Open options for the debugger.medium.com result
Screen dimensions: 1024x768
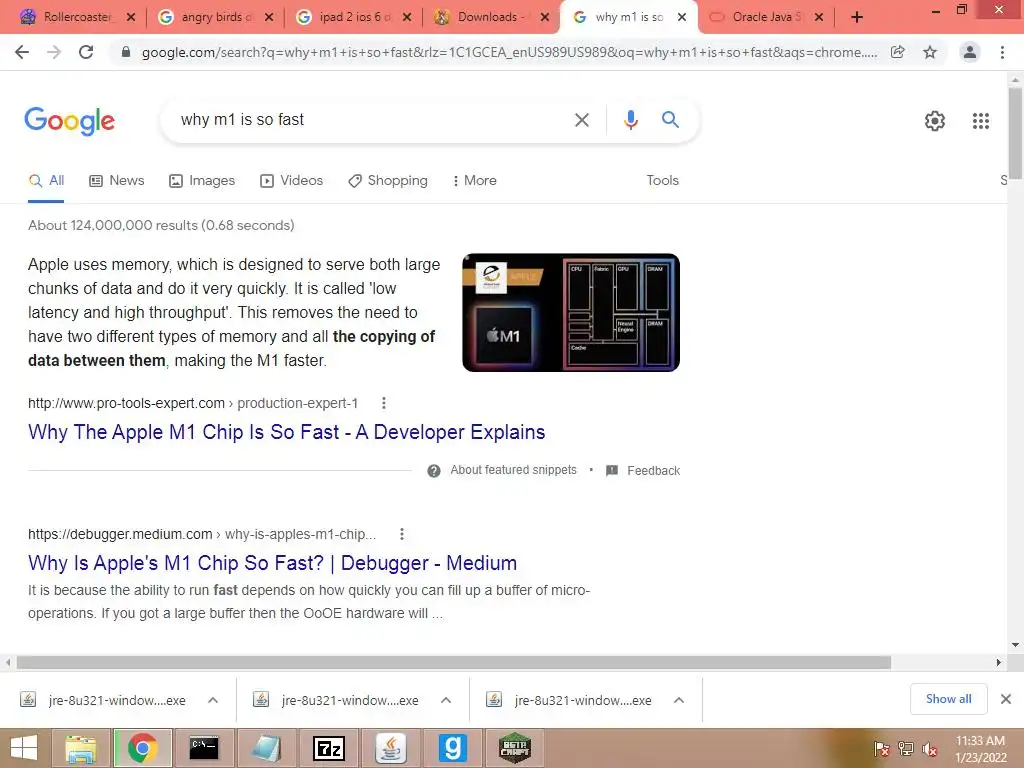402,534
